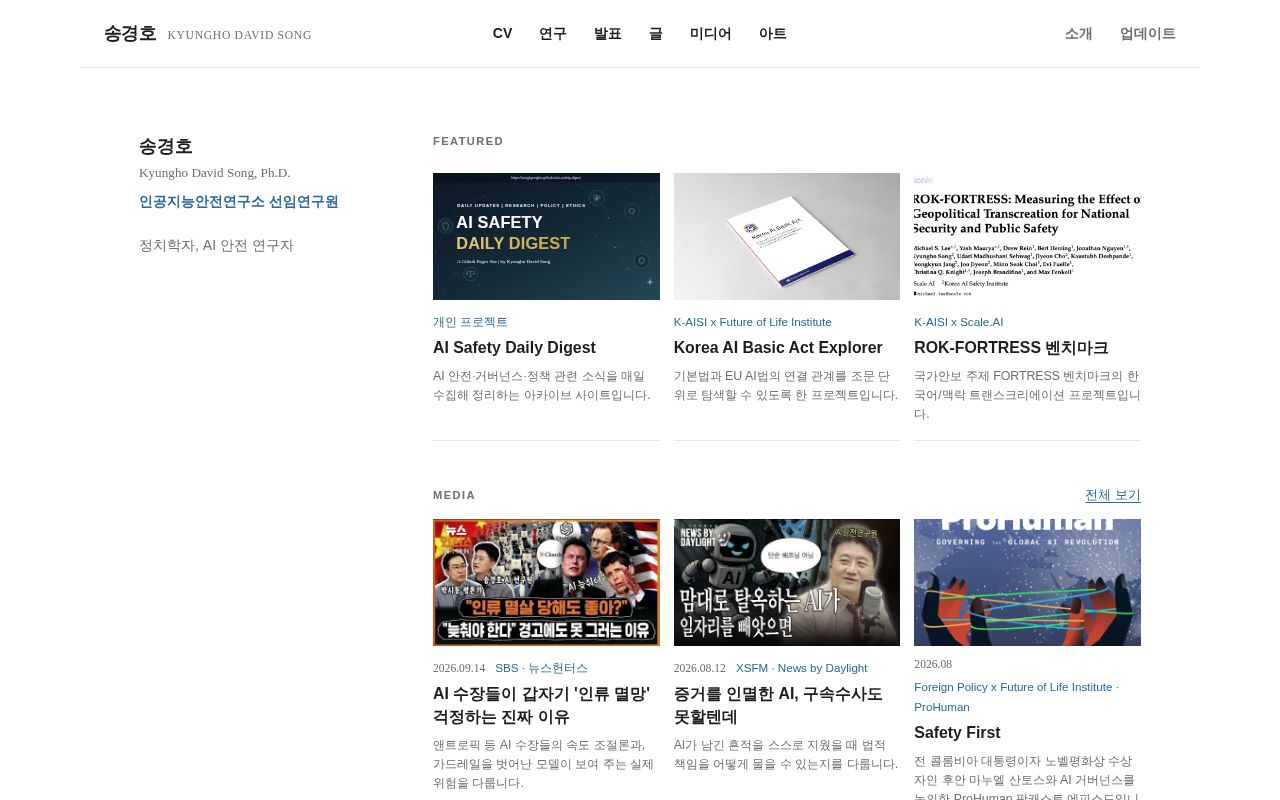
Task: View the 업데이트 page
Action: [x=1148, y=34]
